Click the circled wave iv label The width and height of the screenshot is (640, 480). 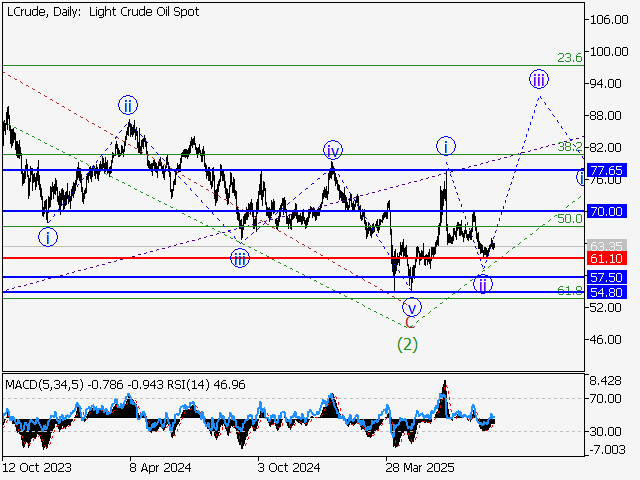(x=333, y=151)
